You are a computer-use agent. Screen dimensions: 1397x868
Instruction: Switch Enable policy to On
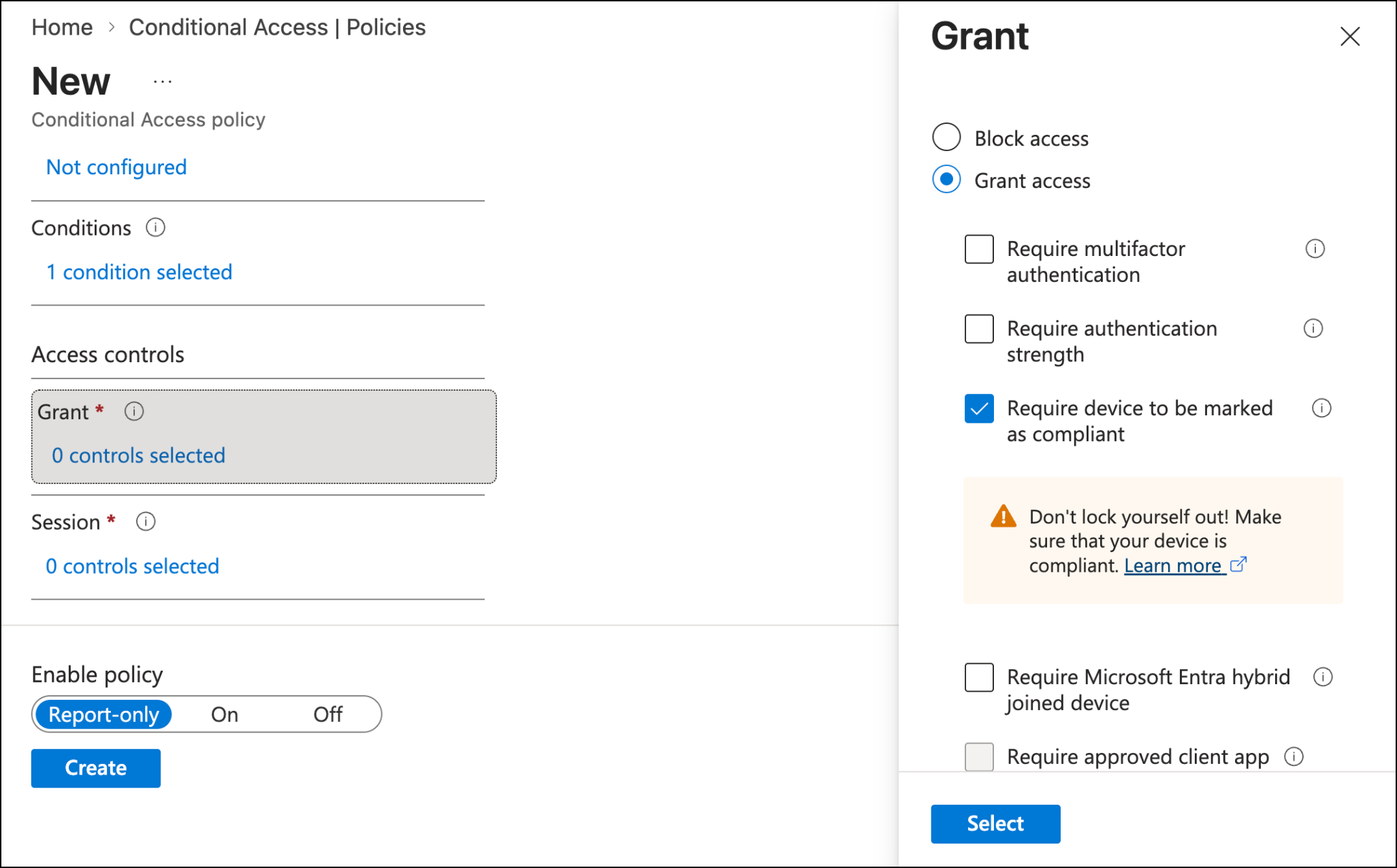[x=225, y=714]
